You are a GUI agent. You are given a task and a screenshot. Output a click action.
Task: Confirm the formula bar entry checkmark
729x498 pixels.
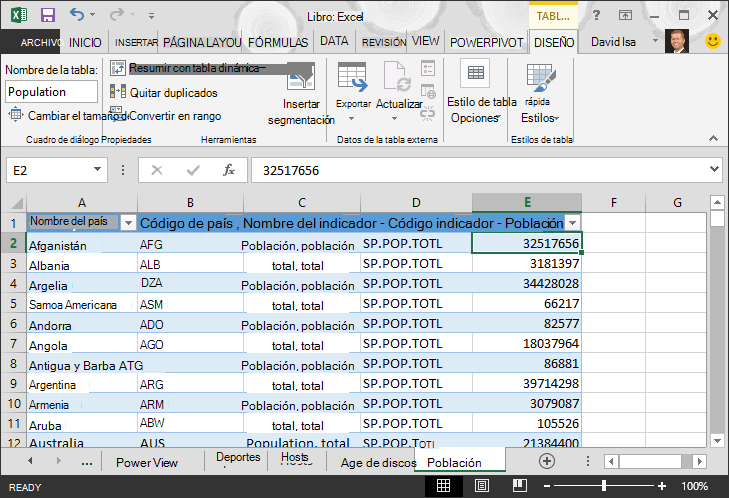(x=193, y=170)
